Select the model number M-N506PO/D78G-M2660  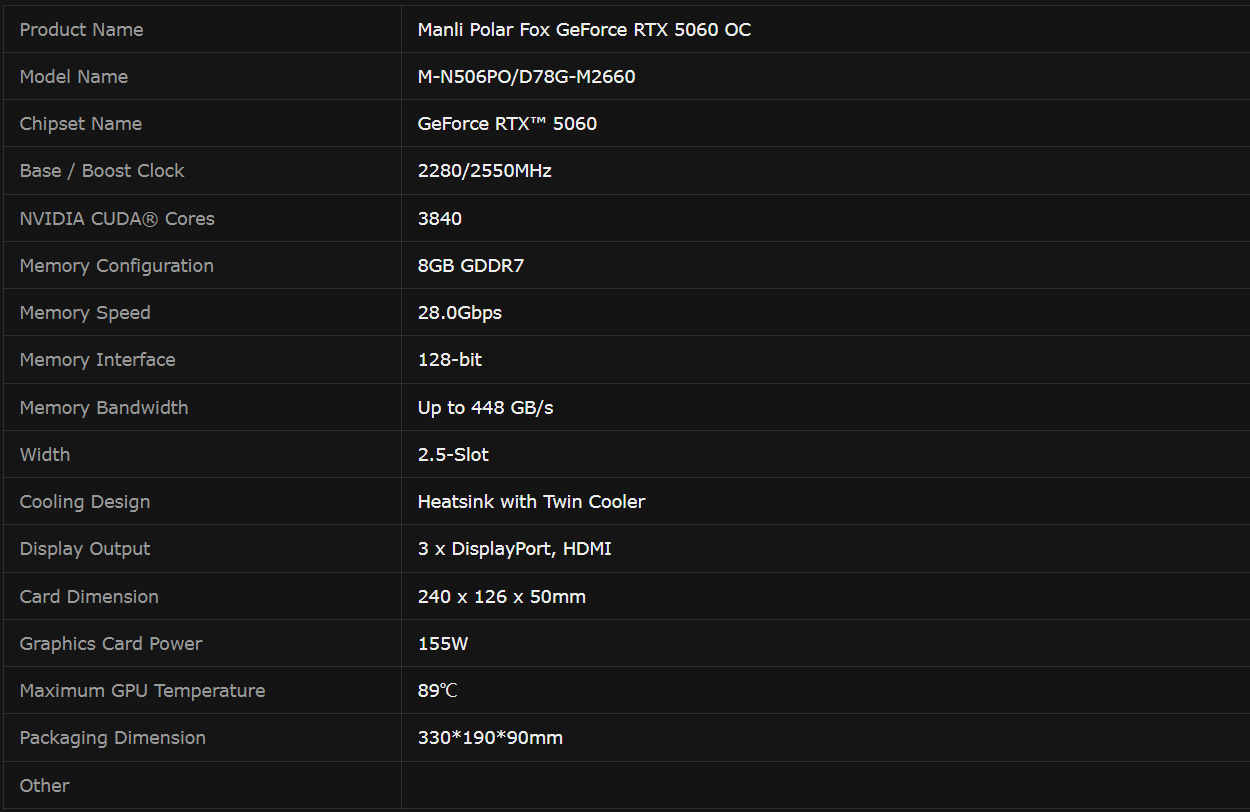point(526,77)
